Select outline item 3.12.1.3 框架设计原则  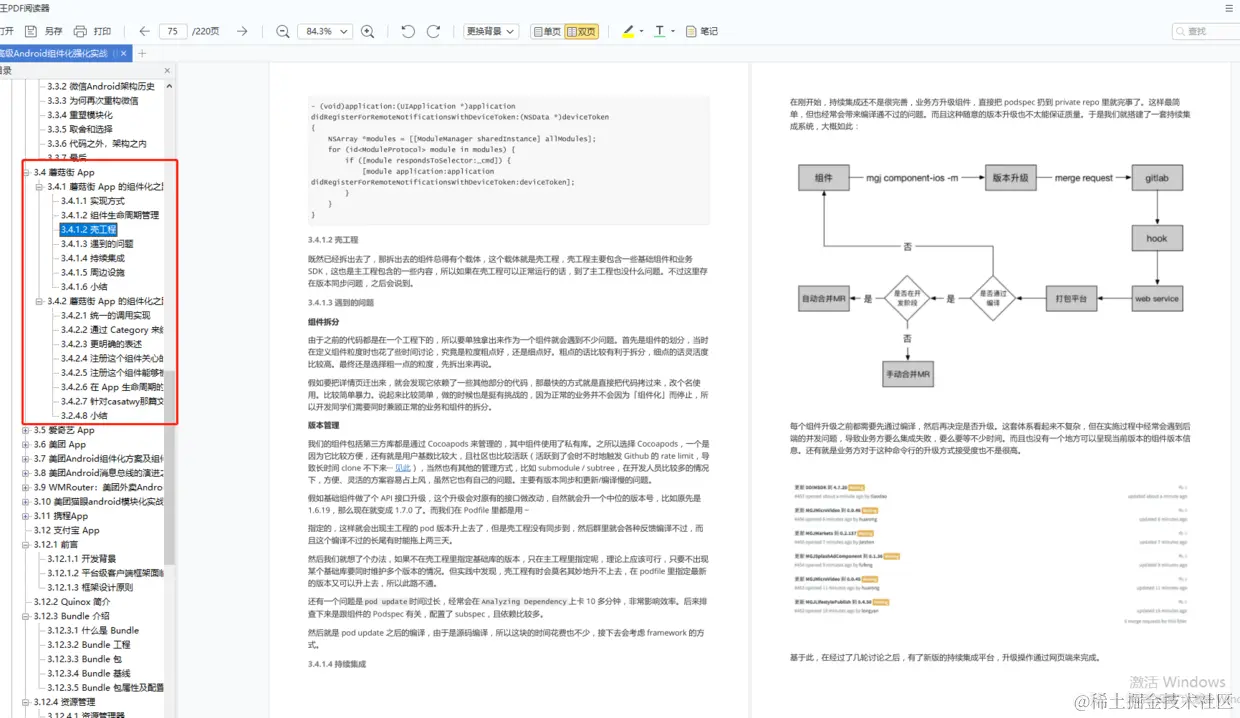(90, 587)
